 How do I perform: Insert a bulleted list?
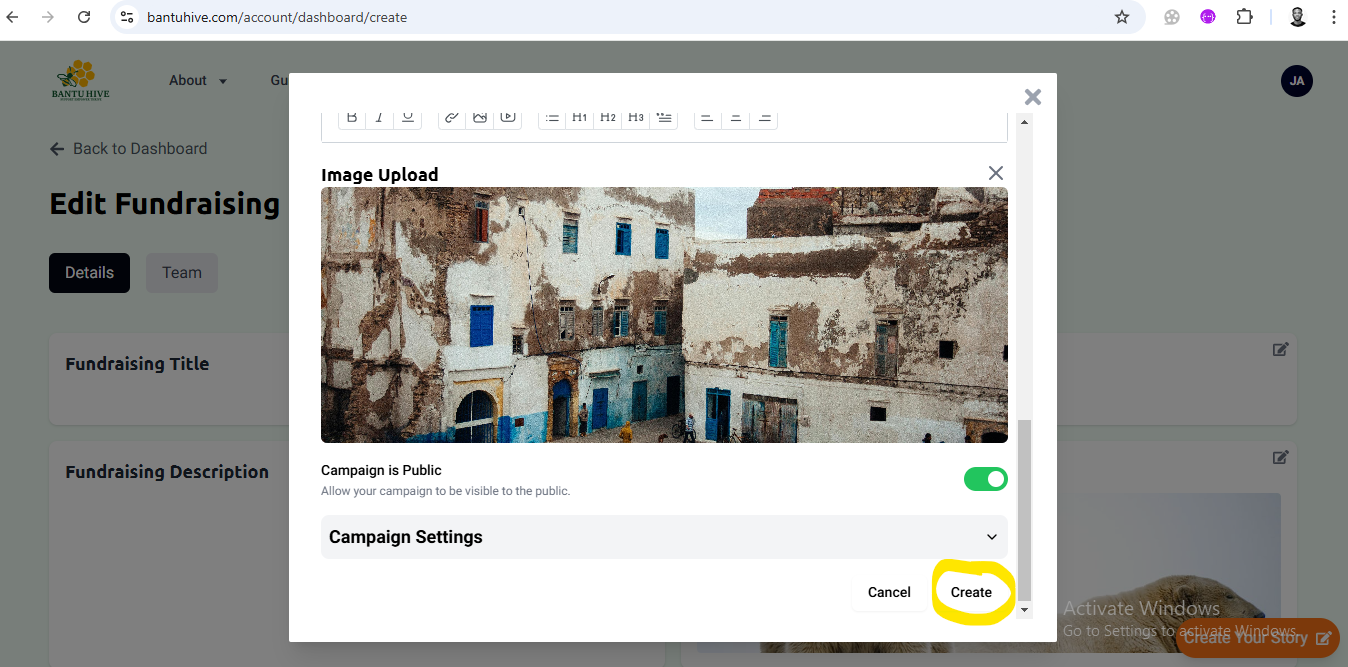pos(552,117)
